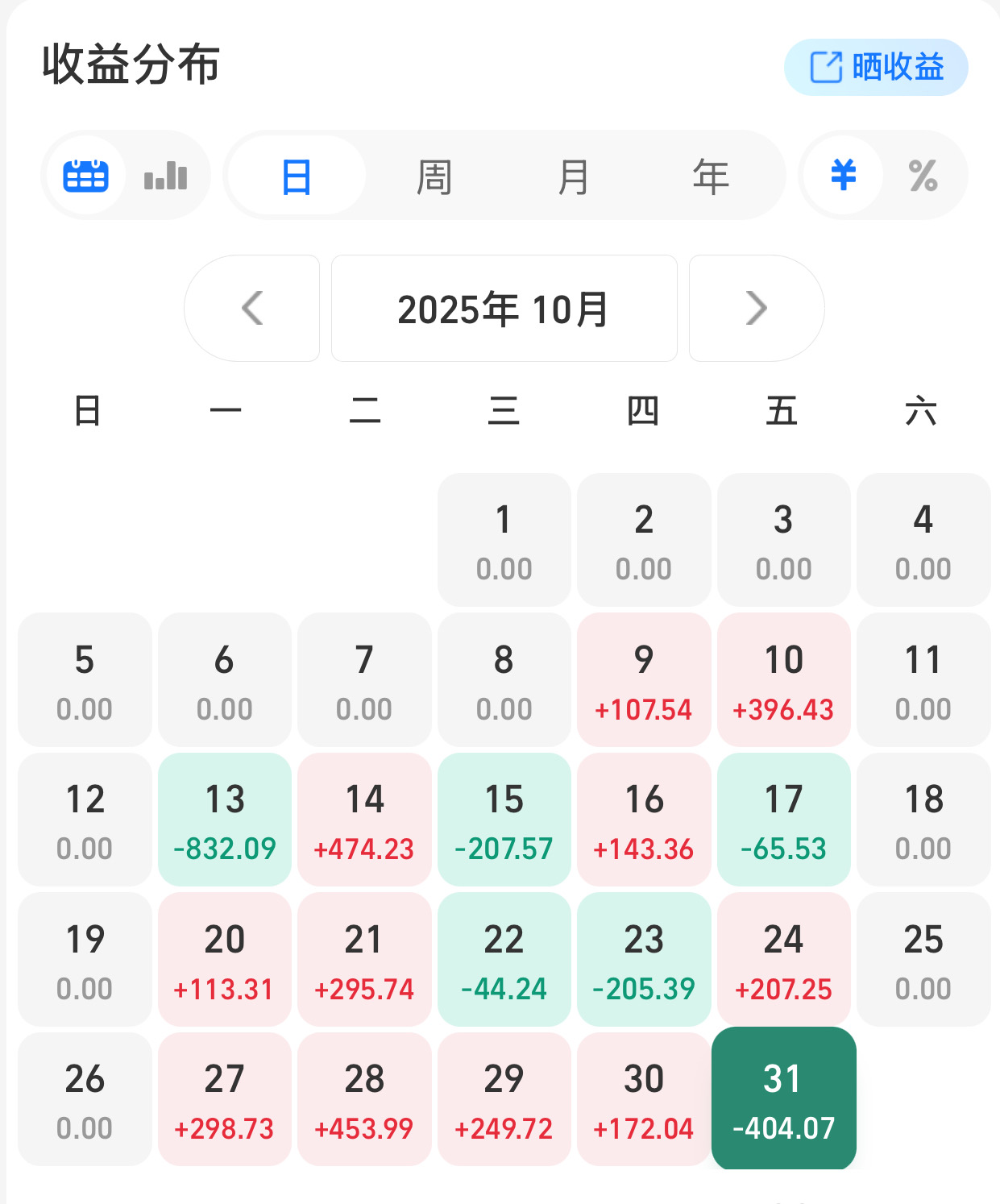1000x1204 pixels.
Task: Select the 月 monthly tab
Action: tap(573, 176)
